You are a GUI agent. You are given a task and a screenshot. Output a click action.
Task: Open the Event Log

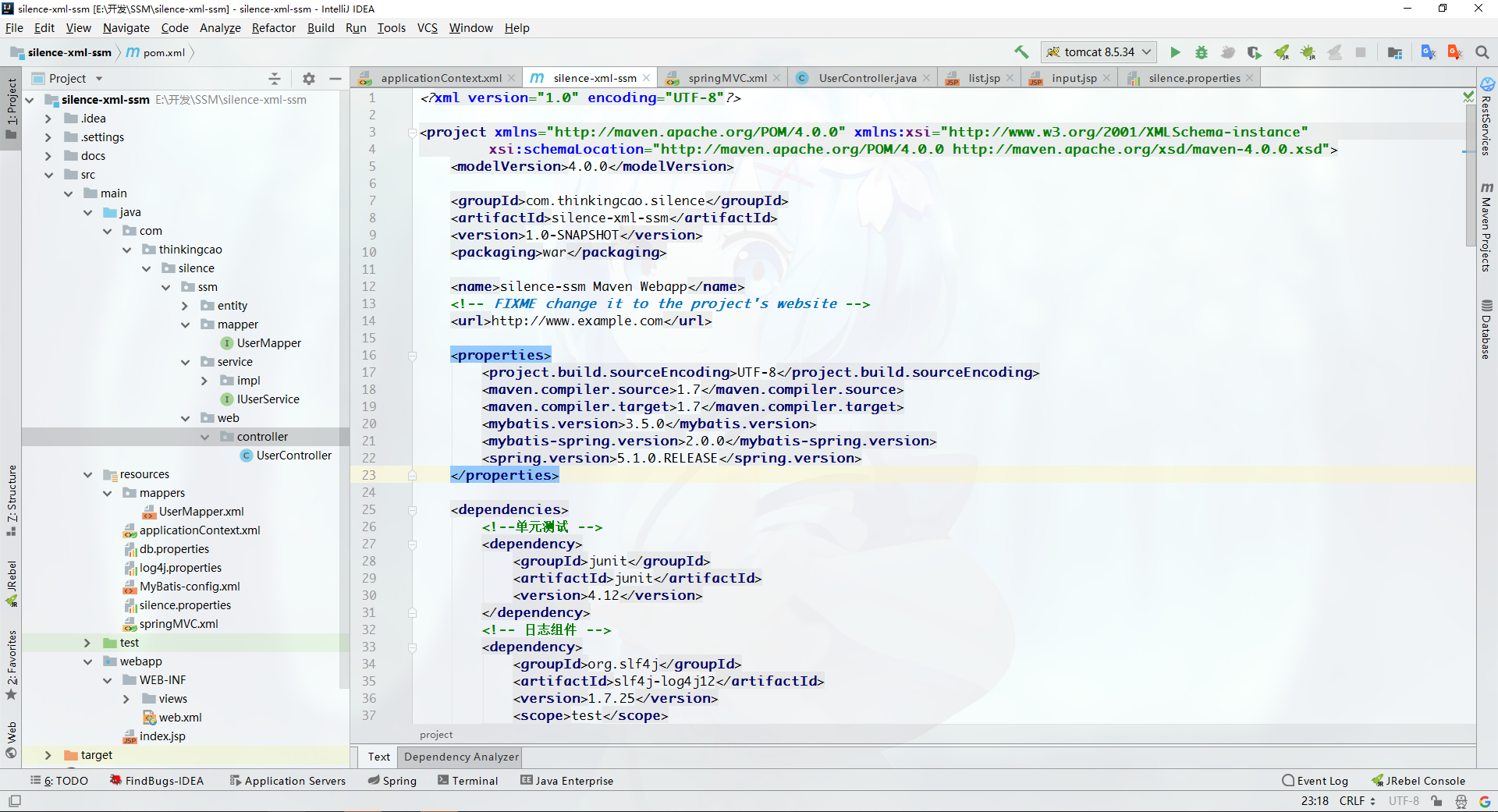pos(1315,781)
